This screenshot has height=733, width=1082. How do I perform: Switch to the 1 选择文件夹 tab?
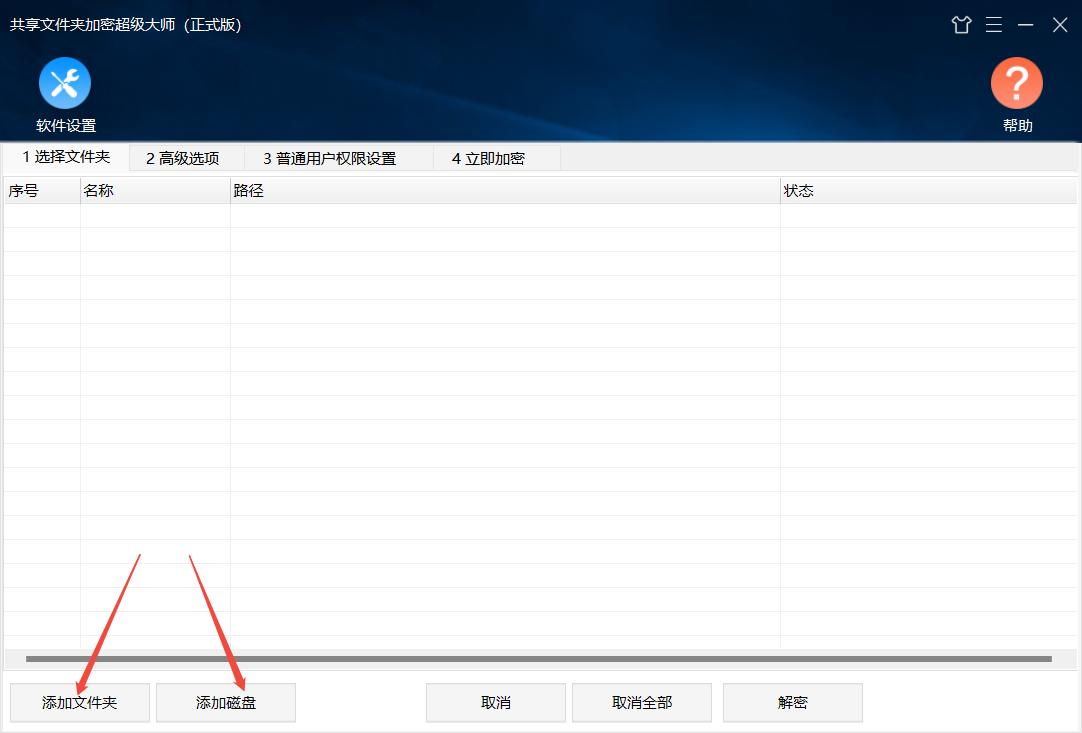[66, 157]
